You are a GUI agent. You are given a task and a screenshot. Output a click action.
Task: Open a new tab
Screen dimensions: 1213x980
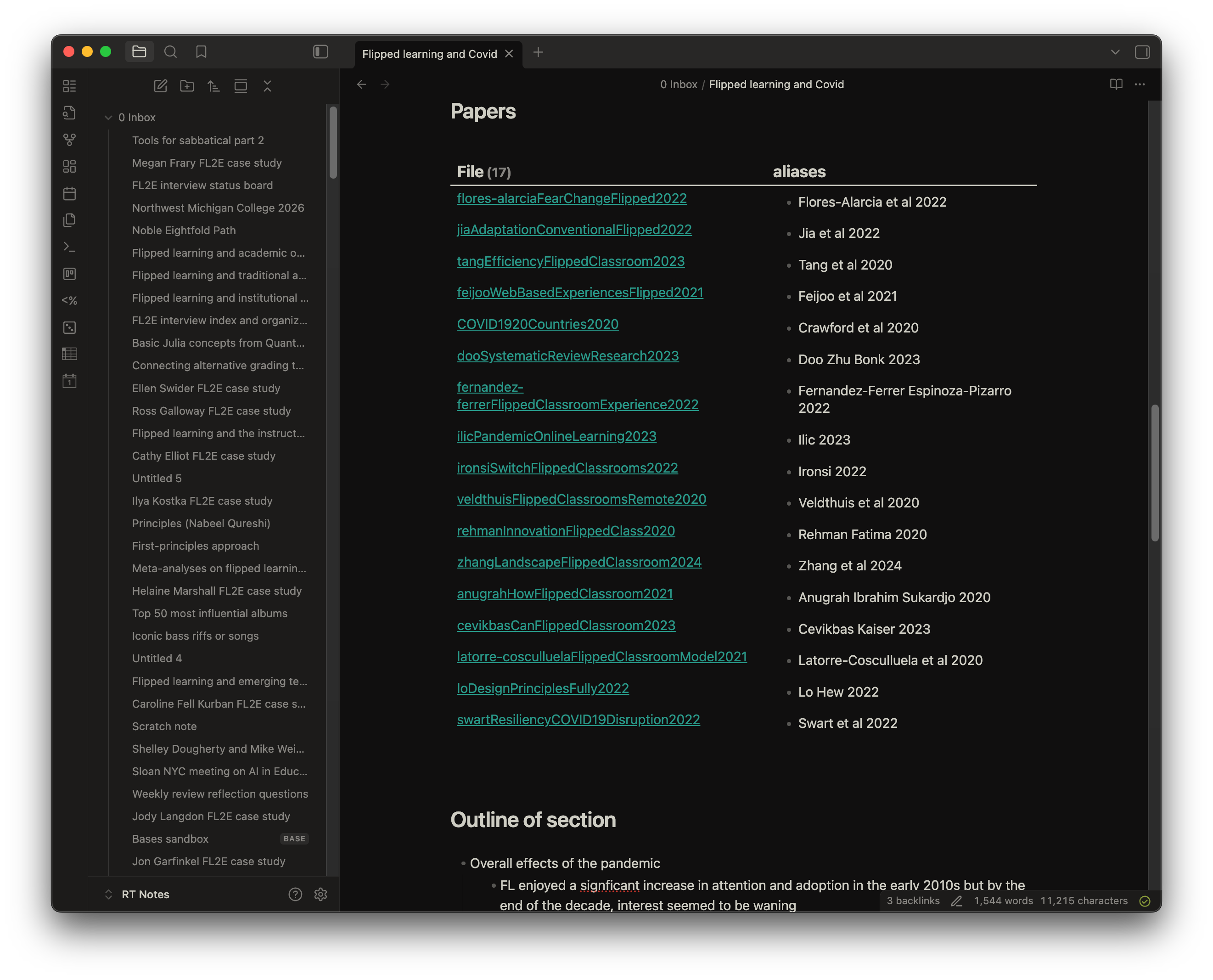click(538, 52)
